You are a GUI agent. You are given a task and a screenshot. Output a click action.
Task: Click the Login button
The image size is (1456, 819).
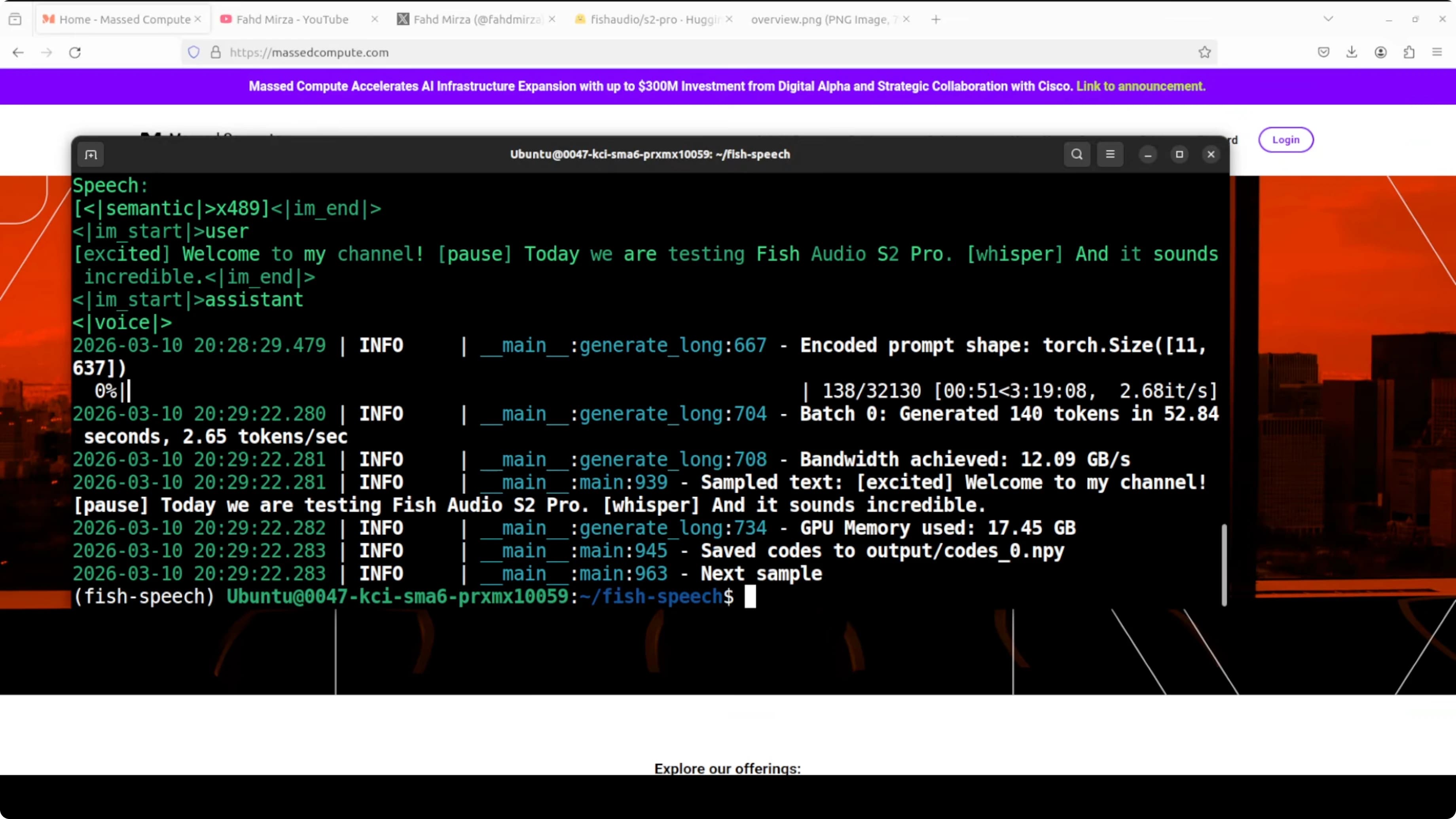(1285, 140)
